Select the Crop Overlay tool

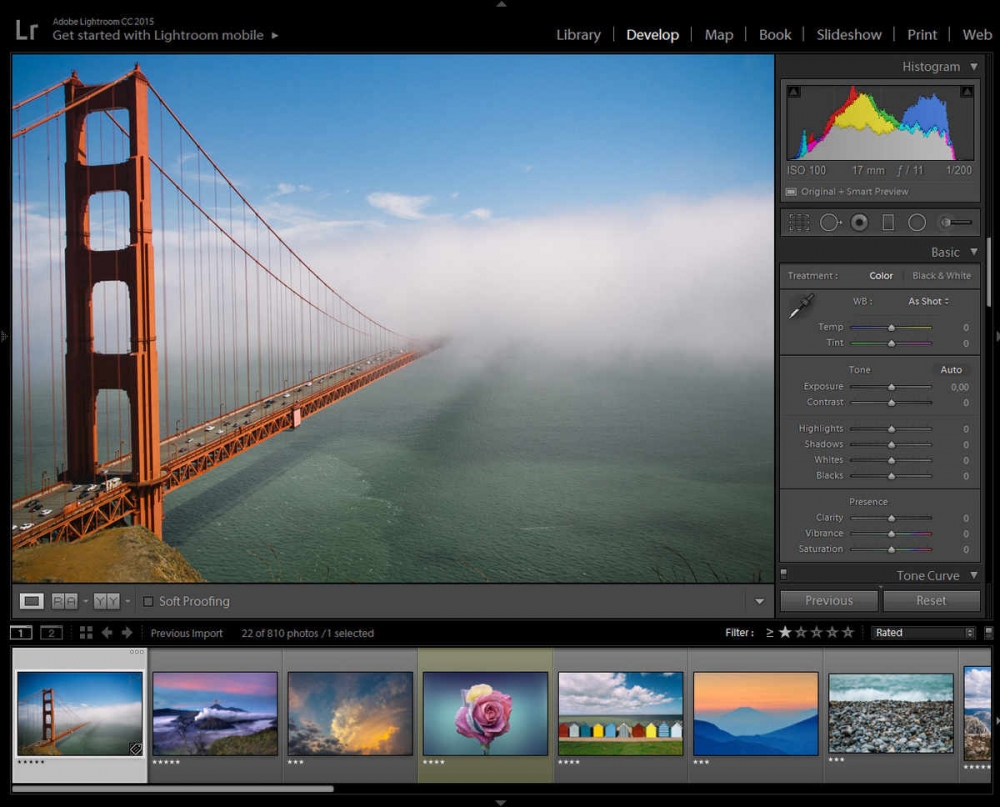click(x=798, y=222)
